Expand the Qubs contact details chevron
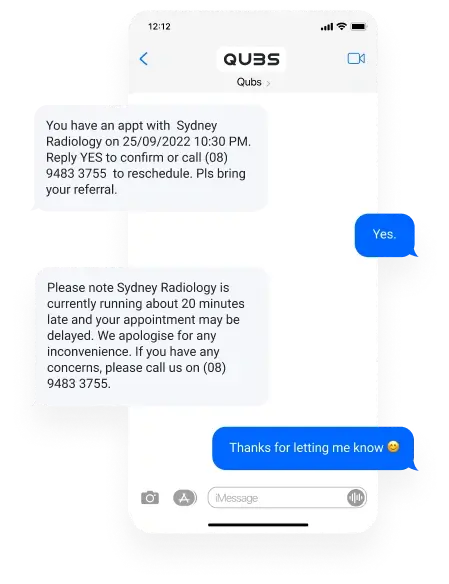The height and width of the screenshot is (584, 449). point(268,83)
